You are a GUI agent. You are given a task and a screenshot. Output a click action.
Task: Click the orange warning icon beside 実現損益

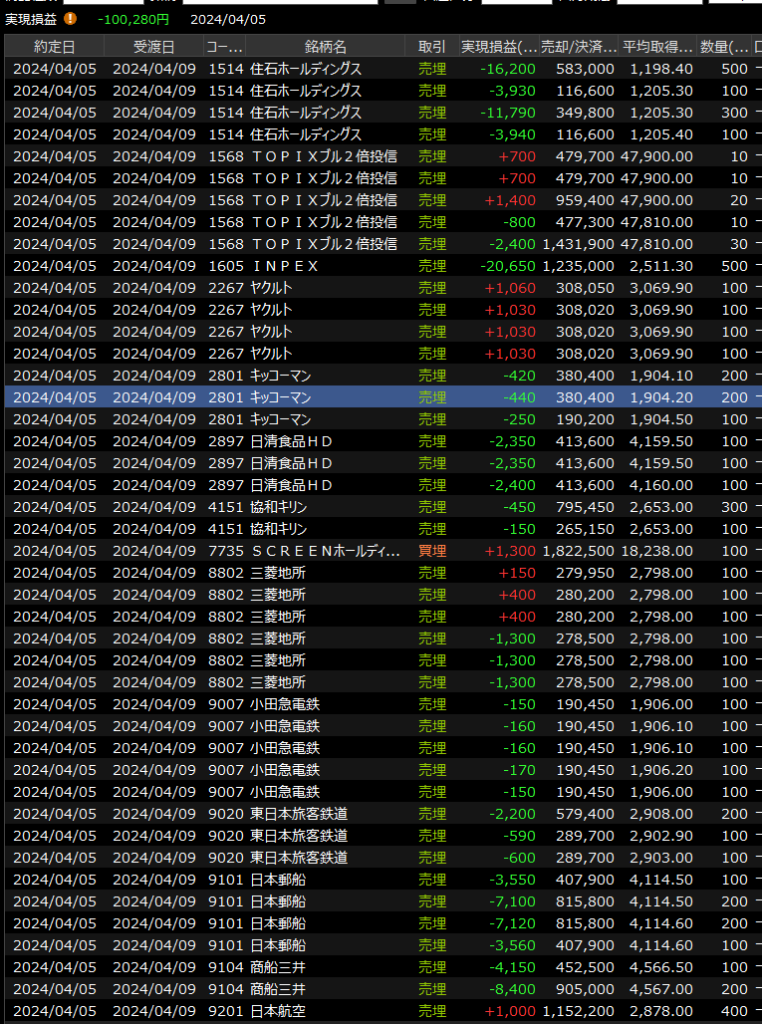(x=69, y=18)
